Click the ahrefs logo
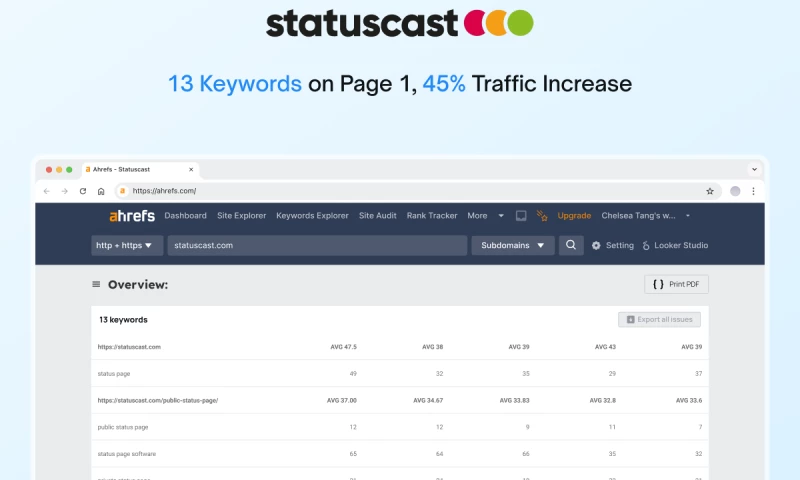 pos(132,216)
